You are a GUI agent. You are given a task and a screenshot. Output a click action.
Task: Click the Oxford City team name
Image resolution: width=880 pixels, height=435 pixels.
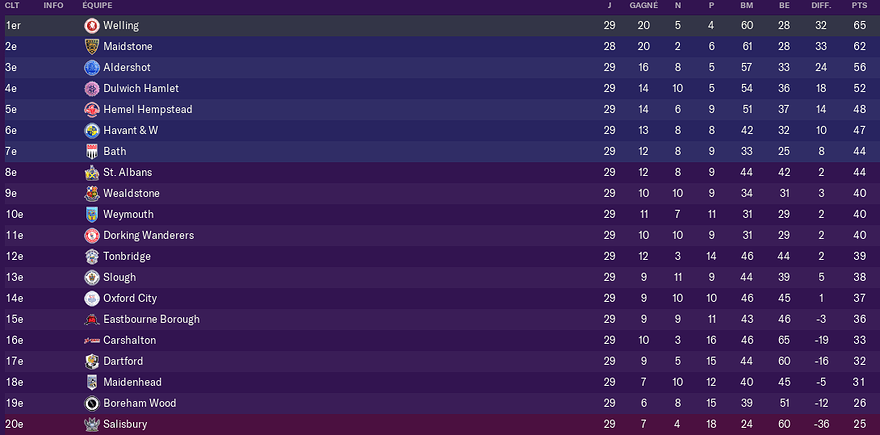pyautogui.click(x=130, y=298)
